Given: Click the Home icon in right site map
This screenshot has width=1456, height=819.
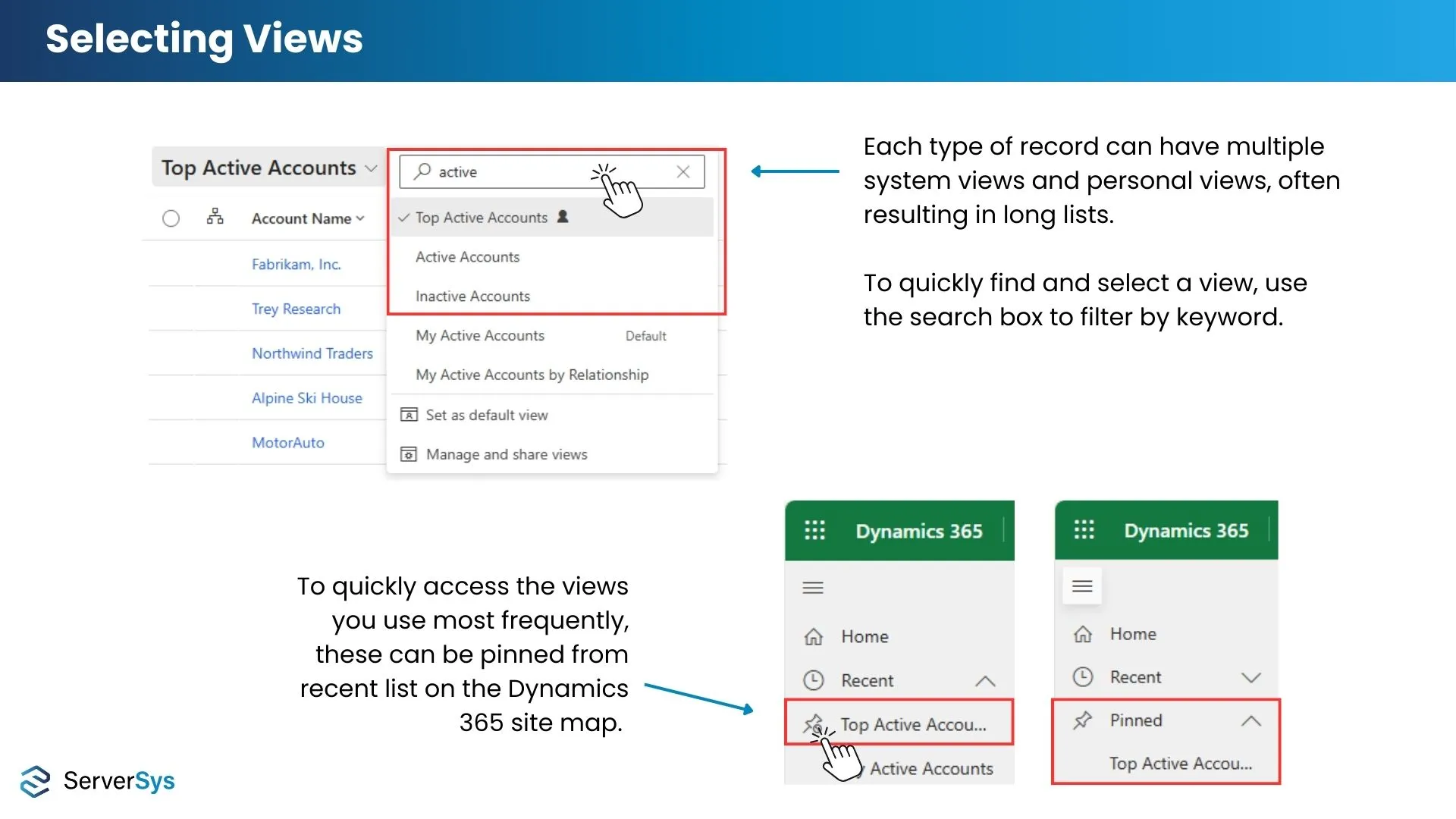Looking at the screenshot, I should (1083, 634).
